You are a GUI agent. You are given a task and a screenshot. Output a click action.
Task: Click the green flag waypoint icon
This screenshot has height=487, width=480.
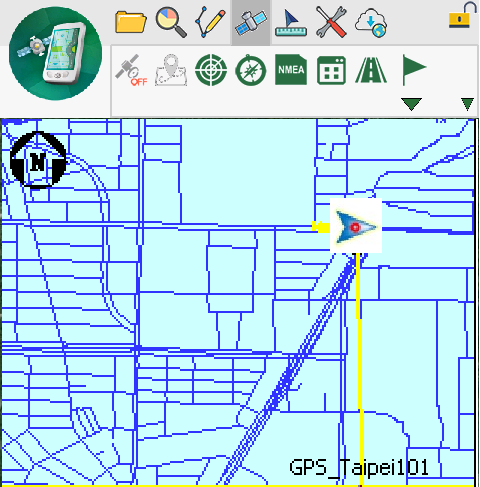coord(414,69)
